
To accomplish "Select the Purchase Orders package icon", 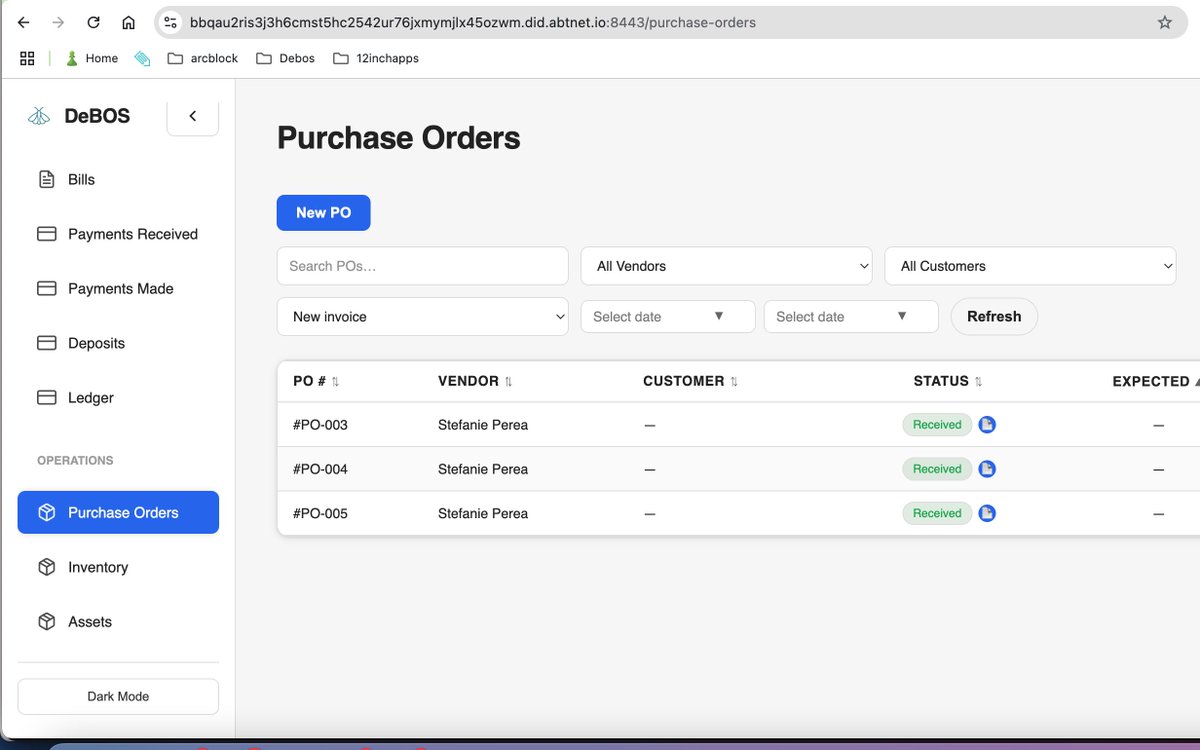I will 46,512.
